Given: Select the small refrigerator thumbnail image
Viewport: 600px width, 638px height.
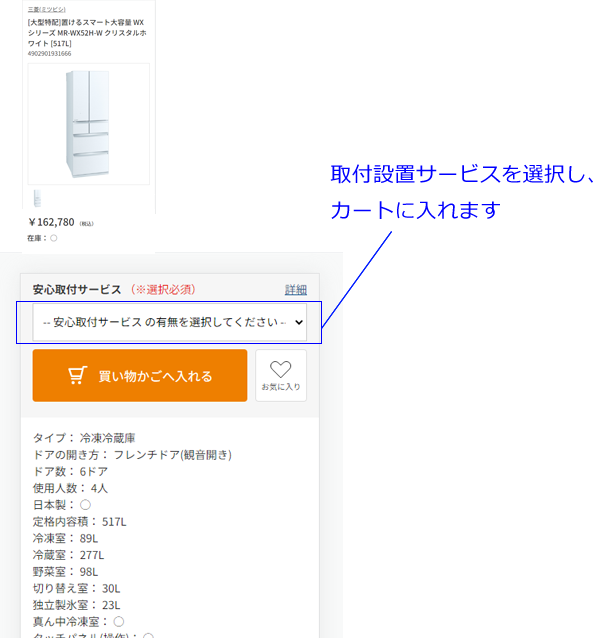Looking at the screenshot, I should (37, 197).
